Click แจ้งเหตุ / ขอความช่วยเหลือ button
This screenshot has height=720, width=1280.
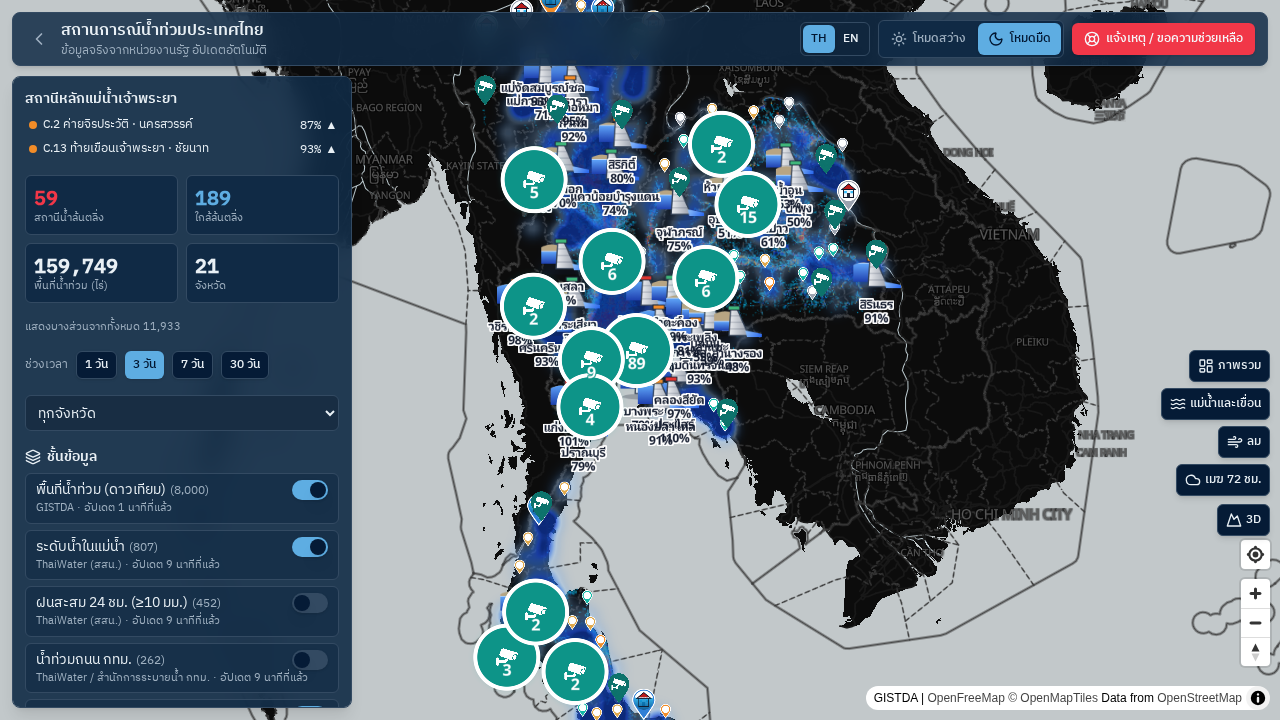(1163, 39)
